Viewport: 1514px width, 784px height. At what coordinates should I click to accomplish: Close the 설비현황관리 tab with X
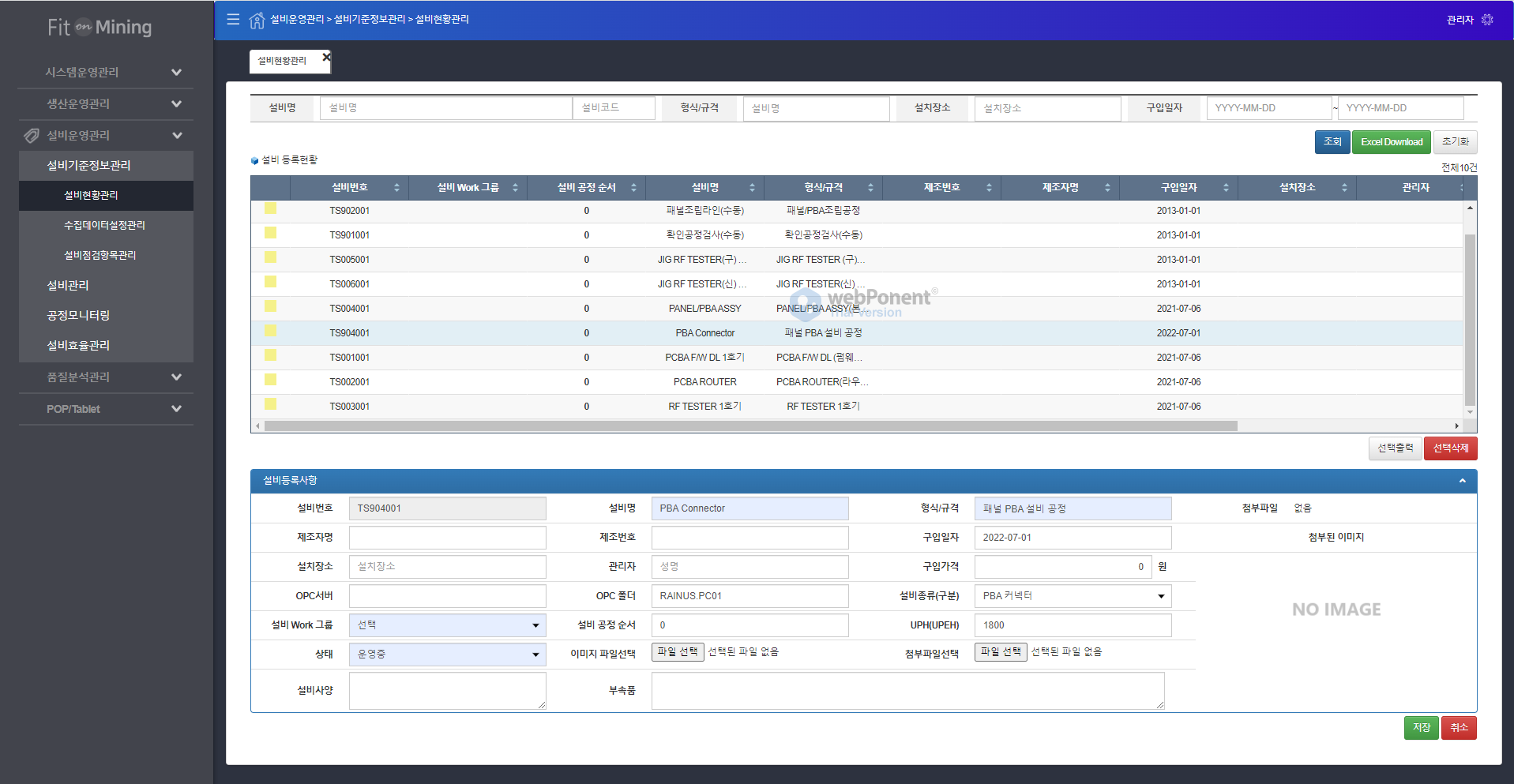326,57
